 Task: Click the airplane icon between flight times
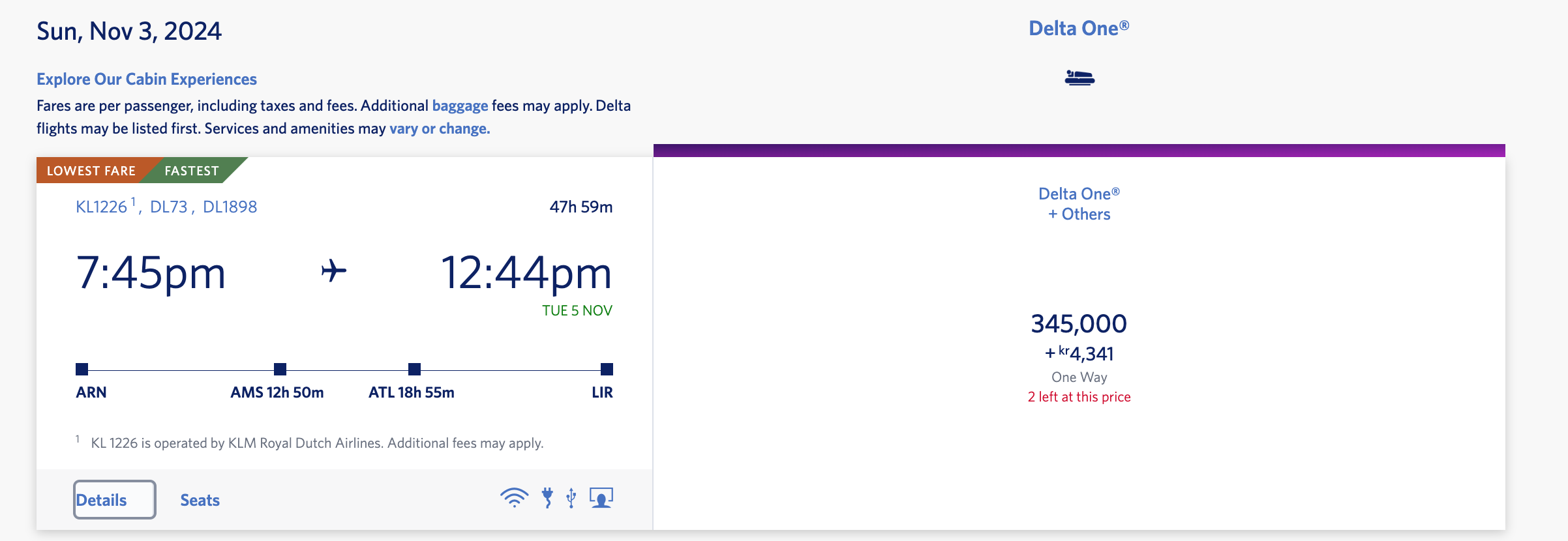click(x=334, y=270)
